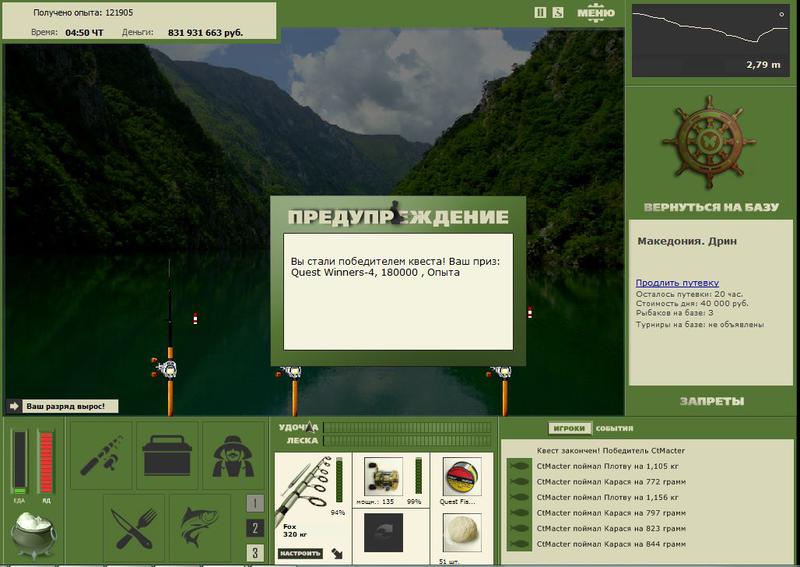Open the tackle box inventory icon

pos(167,455)
